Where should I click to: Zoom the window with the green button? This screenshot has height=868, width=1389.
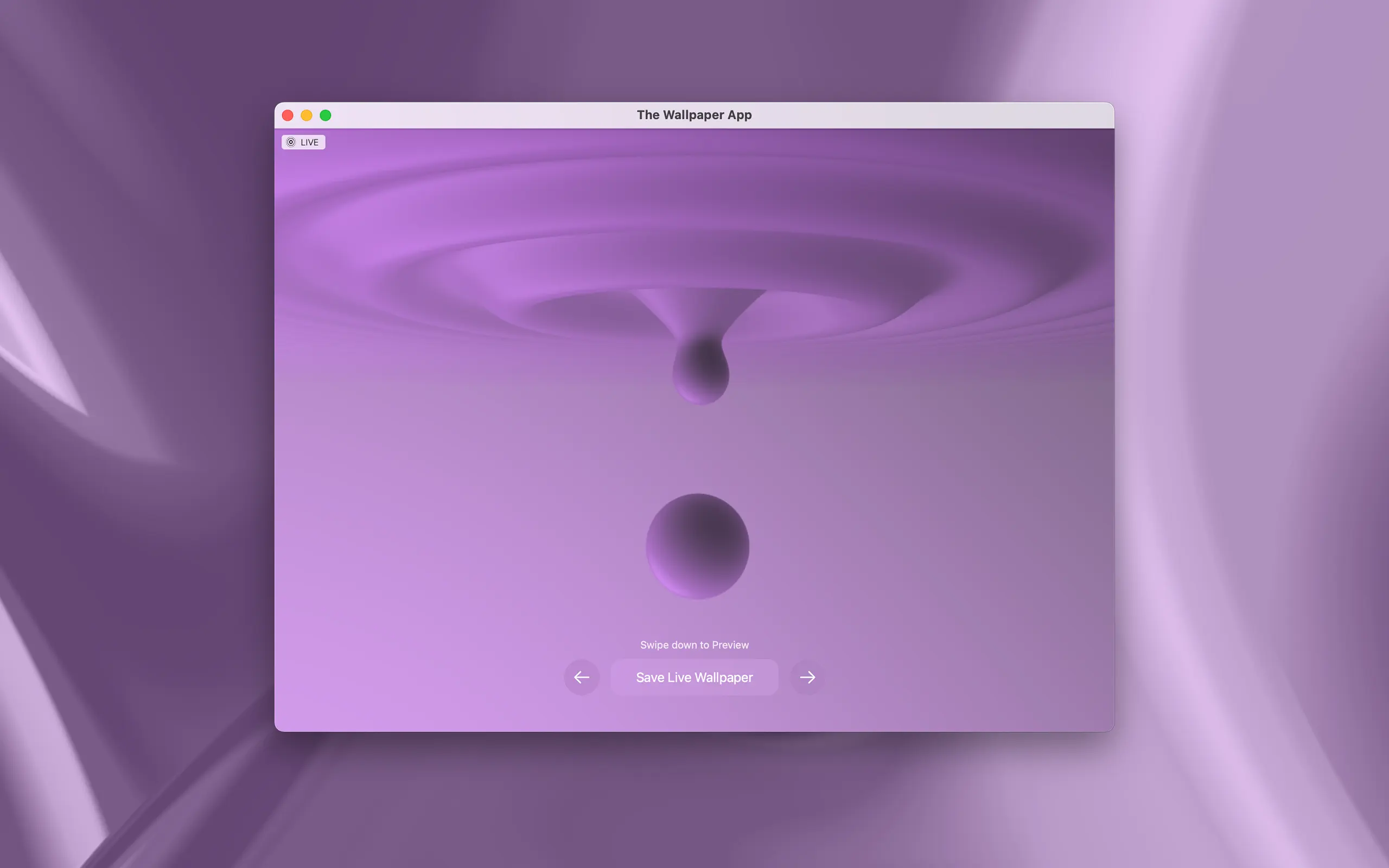click(x=326, y=116)
